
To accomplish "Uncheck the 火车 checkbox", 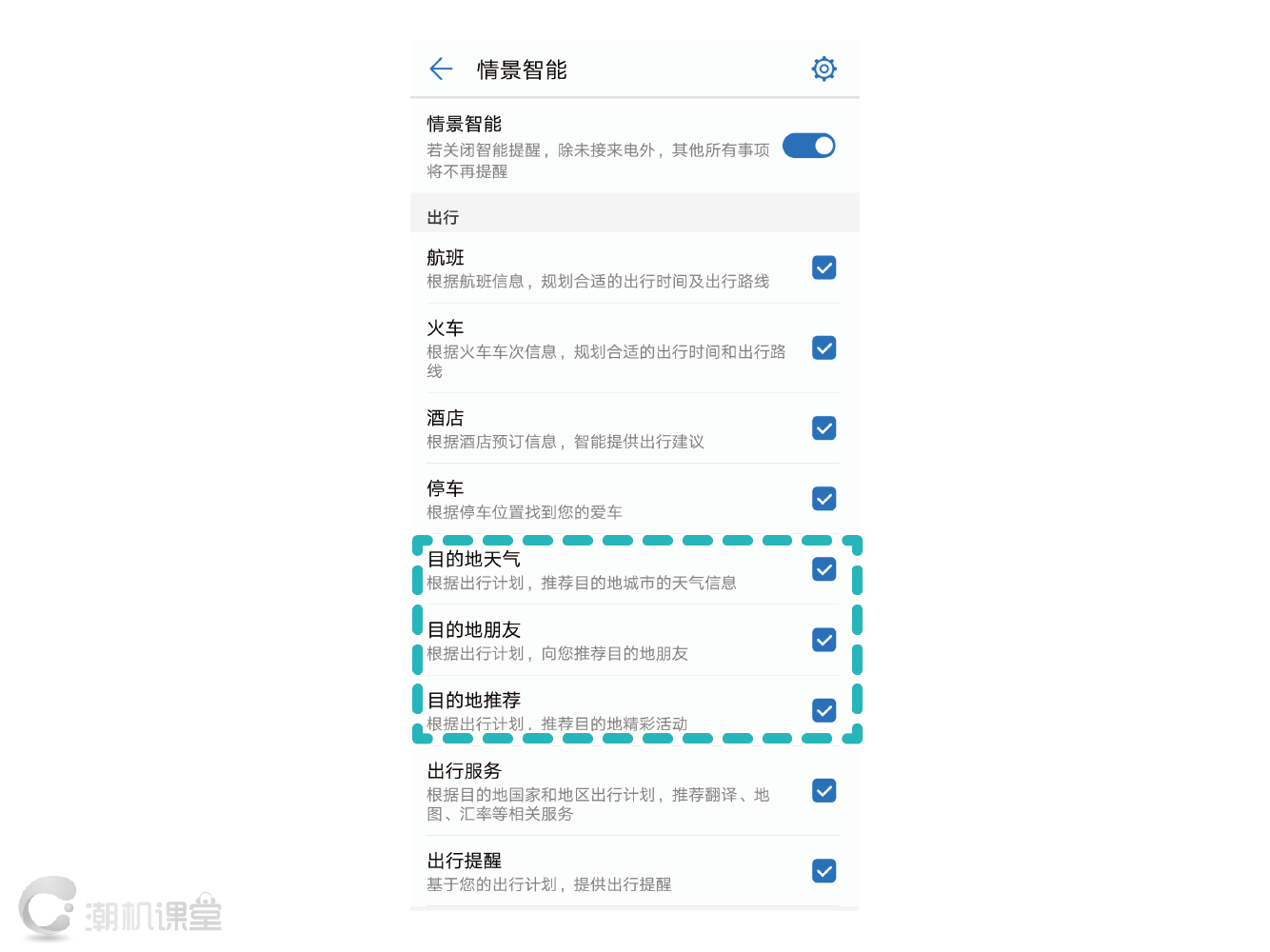I will click(x=824, y=348).
